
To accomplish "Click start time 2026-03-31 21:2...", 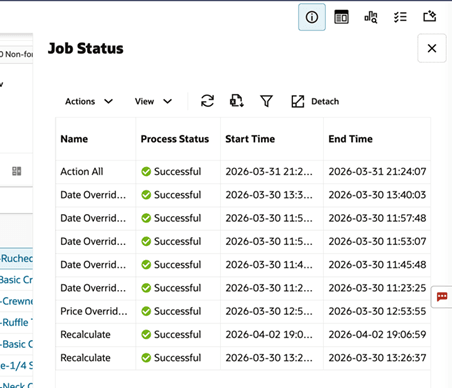I will coord(269,172).
